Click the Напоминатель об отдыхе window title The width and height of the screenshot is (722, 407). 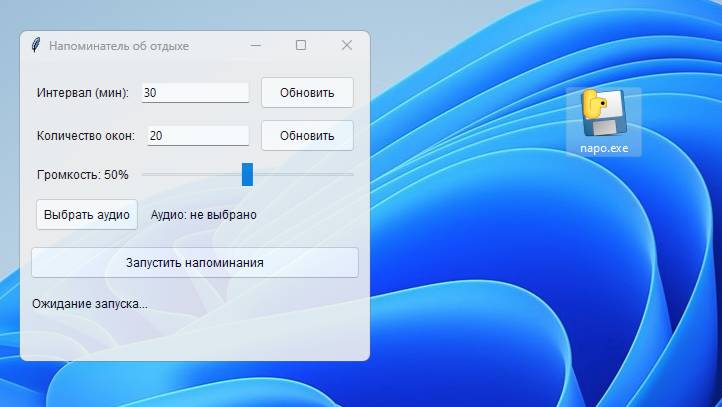(119, 46)
